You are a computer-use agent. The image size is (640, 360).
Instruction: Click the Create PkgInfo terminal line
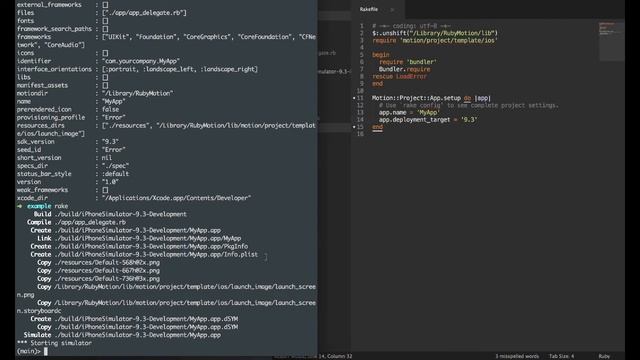tap(139, 247)
